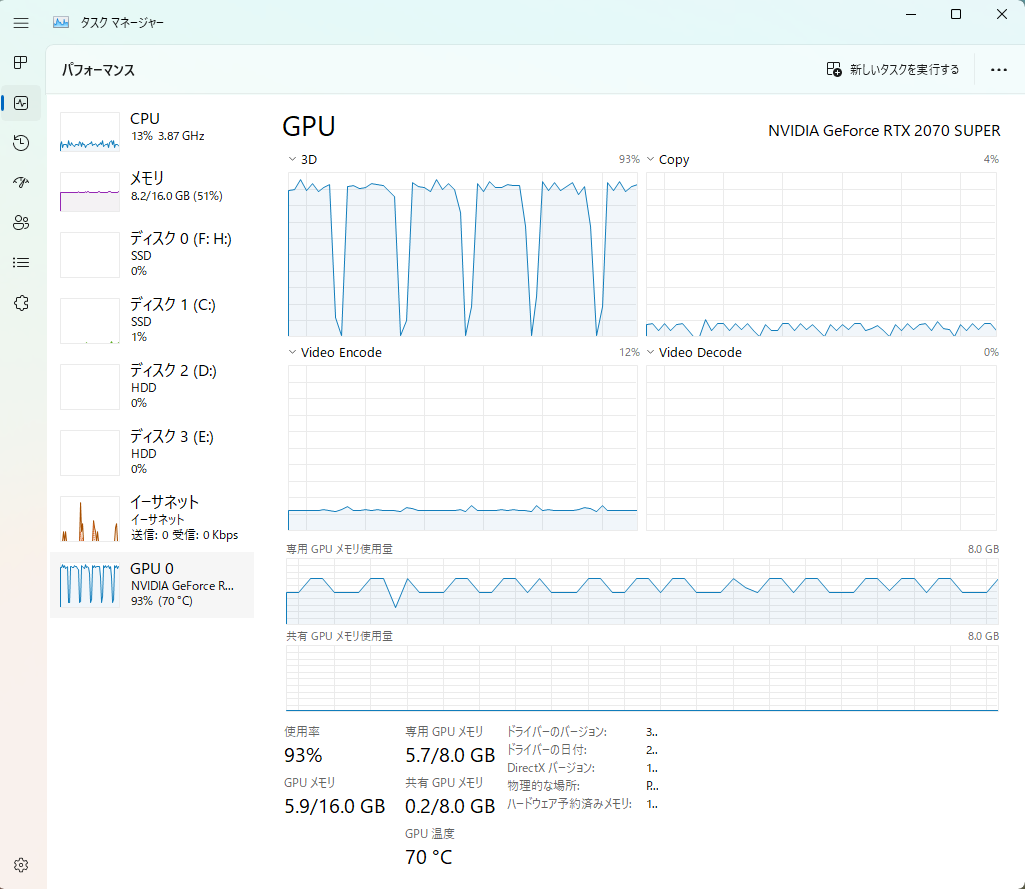Click the 5.9/16.0 GB GPU memory value
Image resolution: width=1025 pixels, height=889 pixels.
point(334,807)
